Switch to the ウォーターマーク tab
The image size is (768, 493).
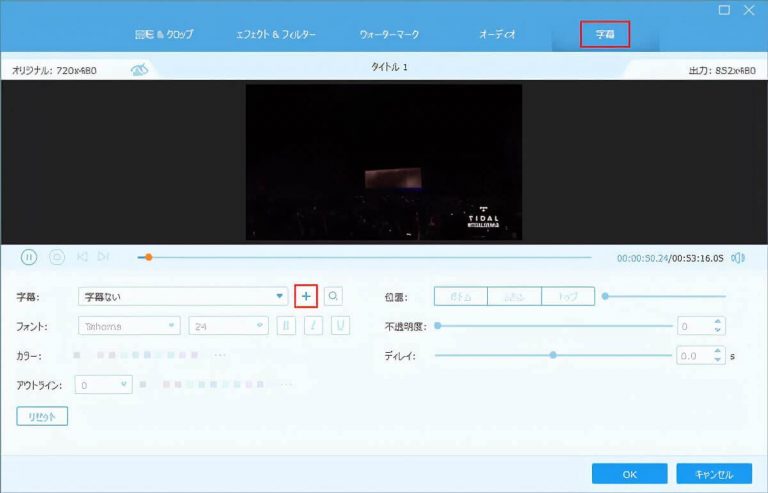tap(390, 34)
